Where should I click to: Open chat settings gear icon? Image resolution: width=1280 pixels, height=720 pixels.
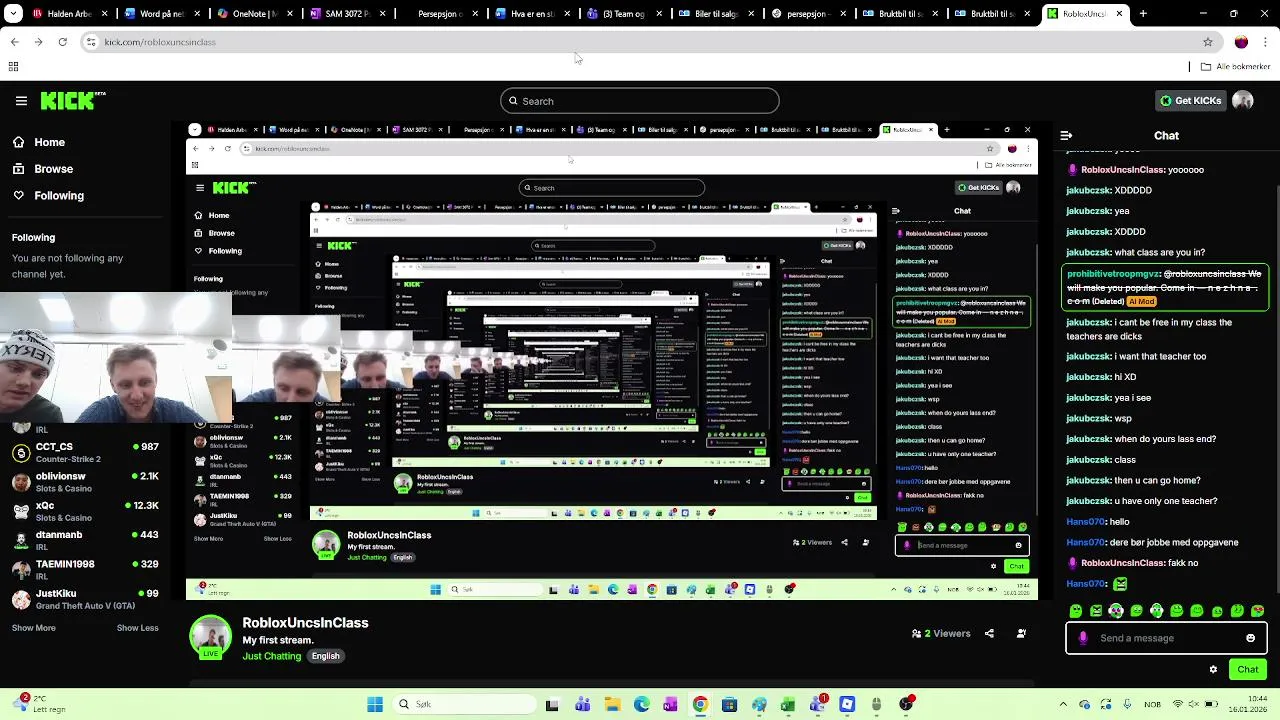pyautogui.click(x=1213, y=669)
